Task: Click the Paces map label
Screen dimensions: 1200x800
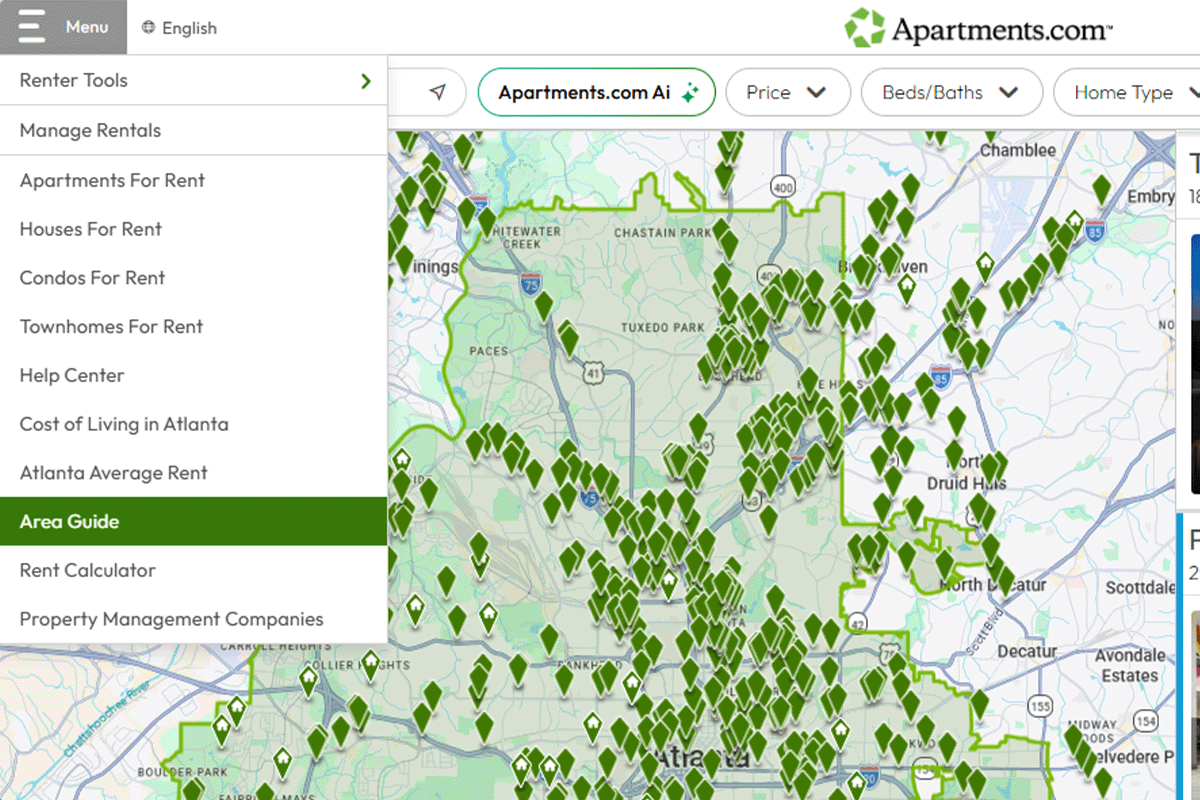Action: (489, 351)
